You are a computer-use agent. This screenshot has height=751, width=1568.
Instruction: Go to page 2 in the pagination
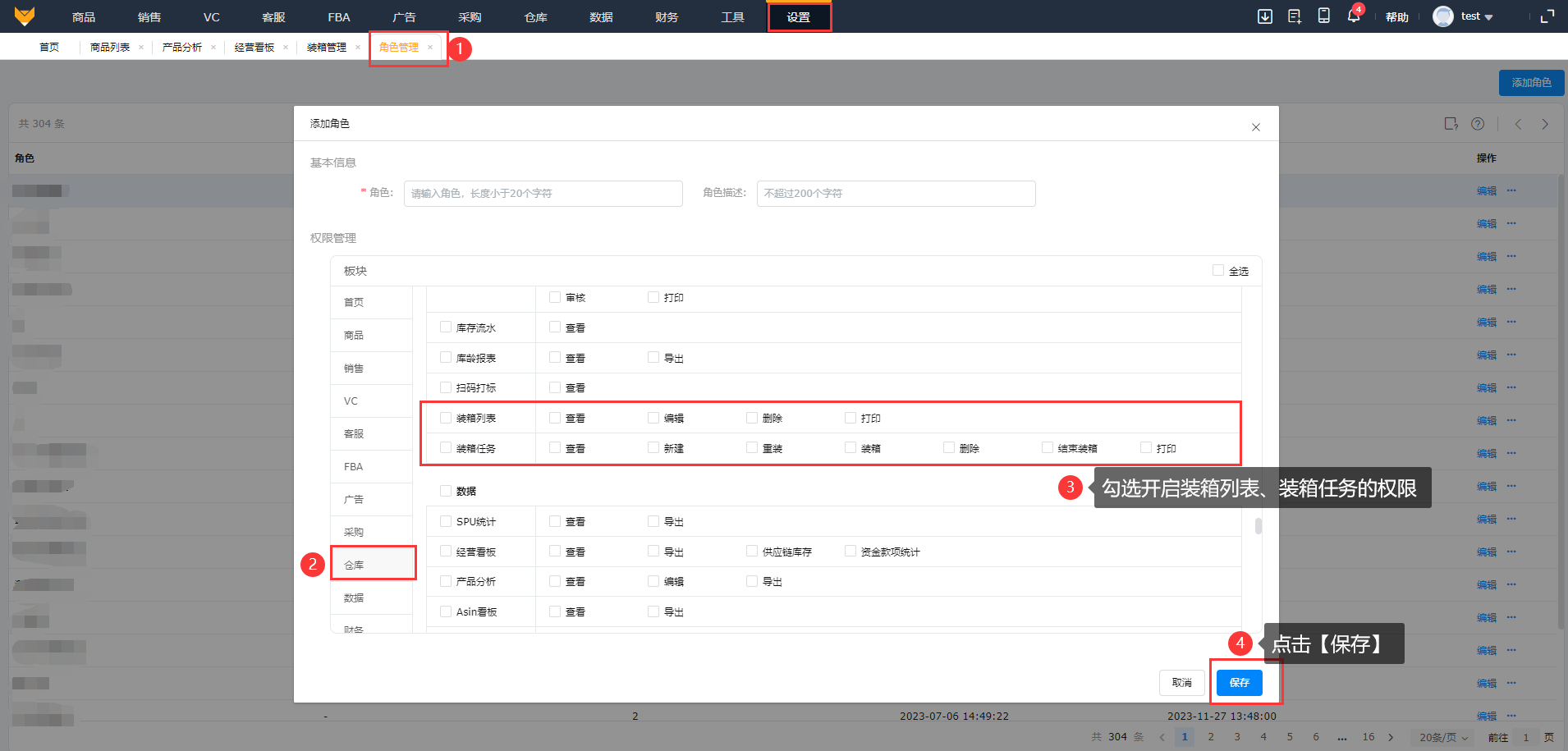point(1211,737)
